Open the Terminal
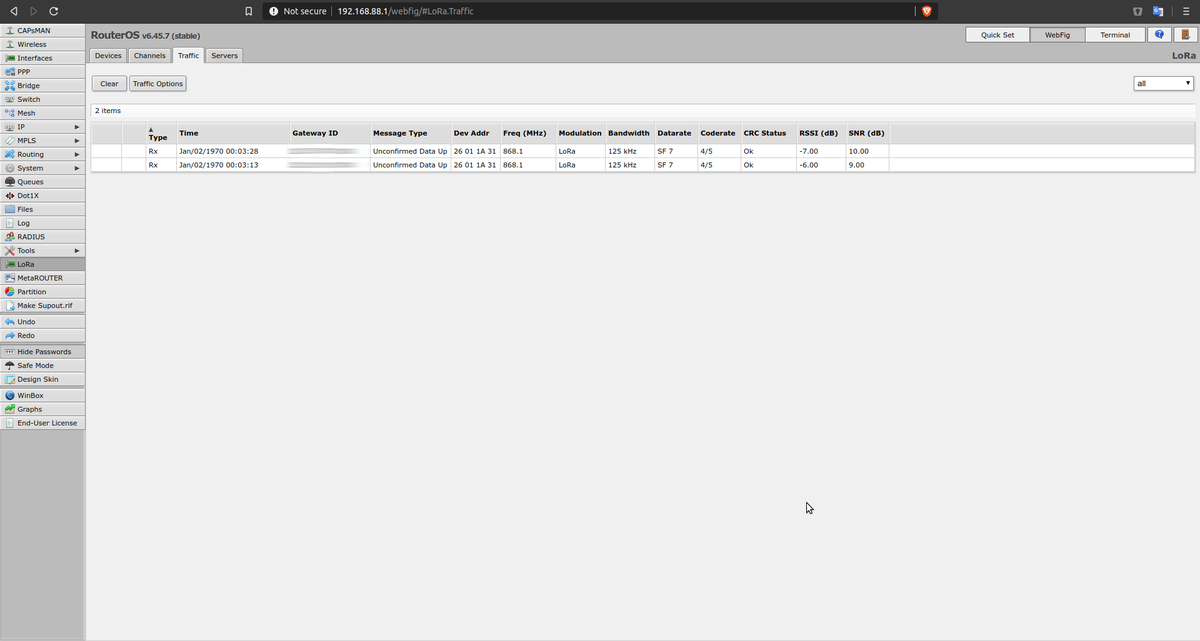1200x641 pixels. point(1115,34)
